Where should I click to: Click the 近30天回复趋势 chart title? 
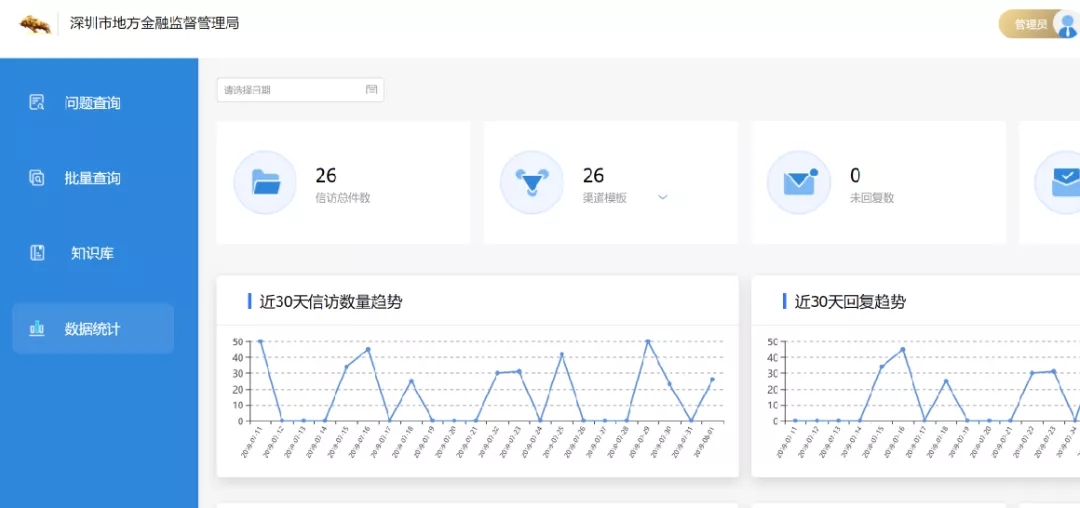pos(850,301)
